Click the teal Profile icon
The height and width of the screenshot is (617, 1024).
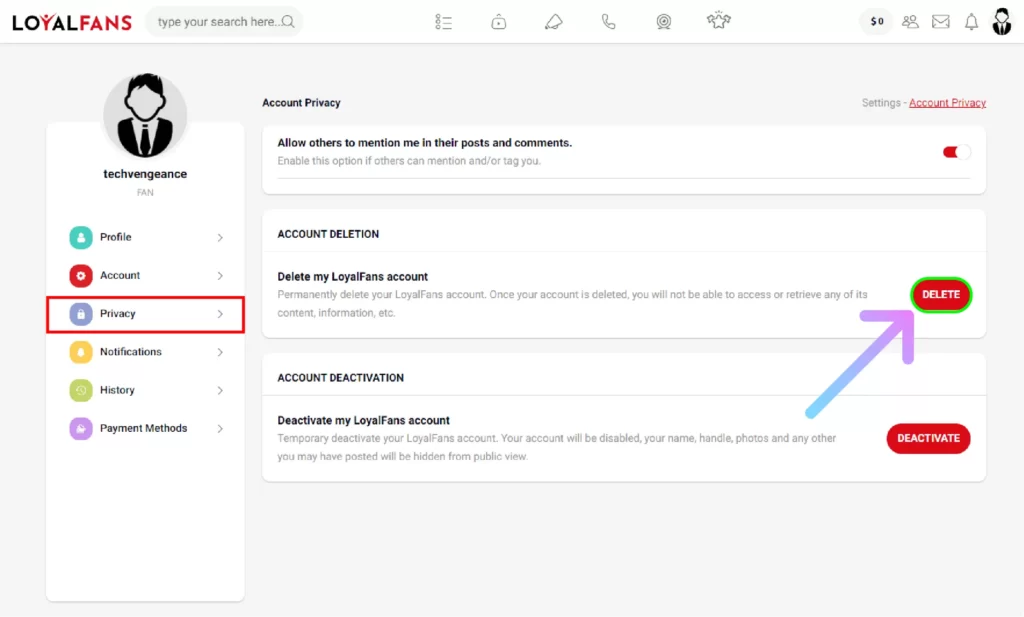coord(81,237)
